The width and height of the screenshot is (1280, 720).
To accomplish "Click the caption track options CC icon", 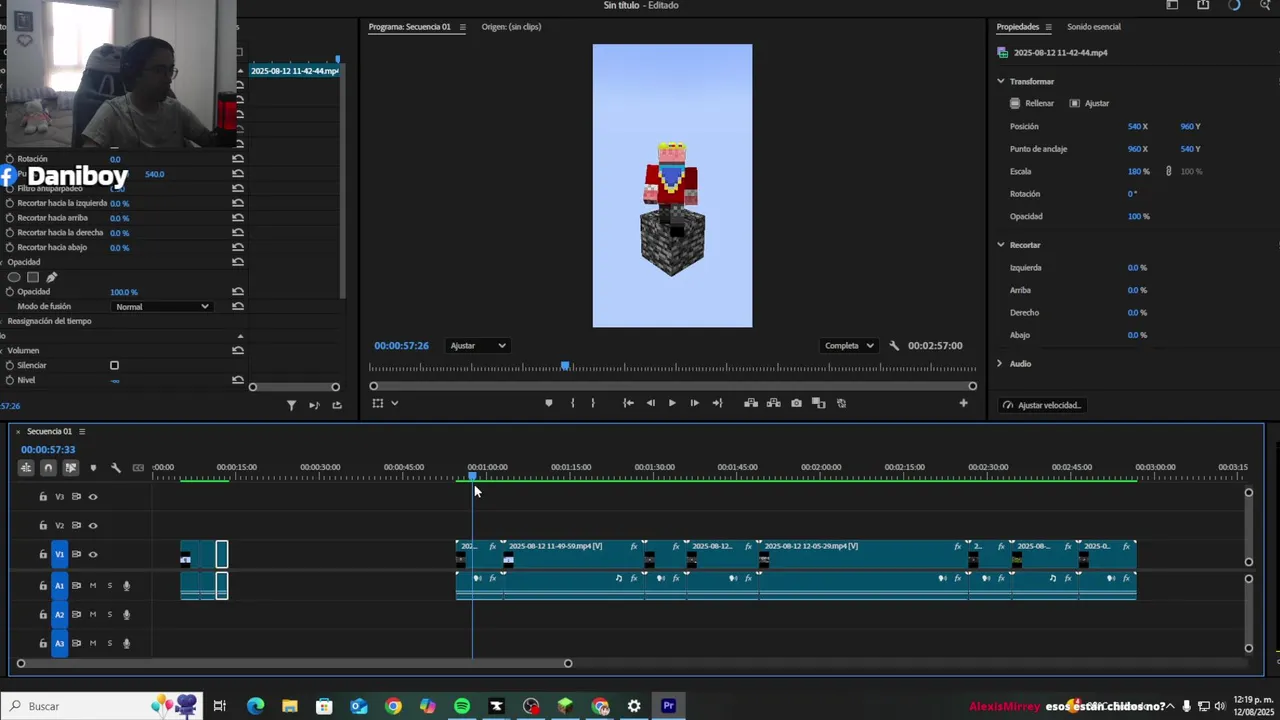I will pos(138,468).
